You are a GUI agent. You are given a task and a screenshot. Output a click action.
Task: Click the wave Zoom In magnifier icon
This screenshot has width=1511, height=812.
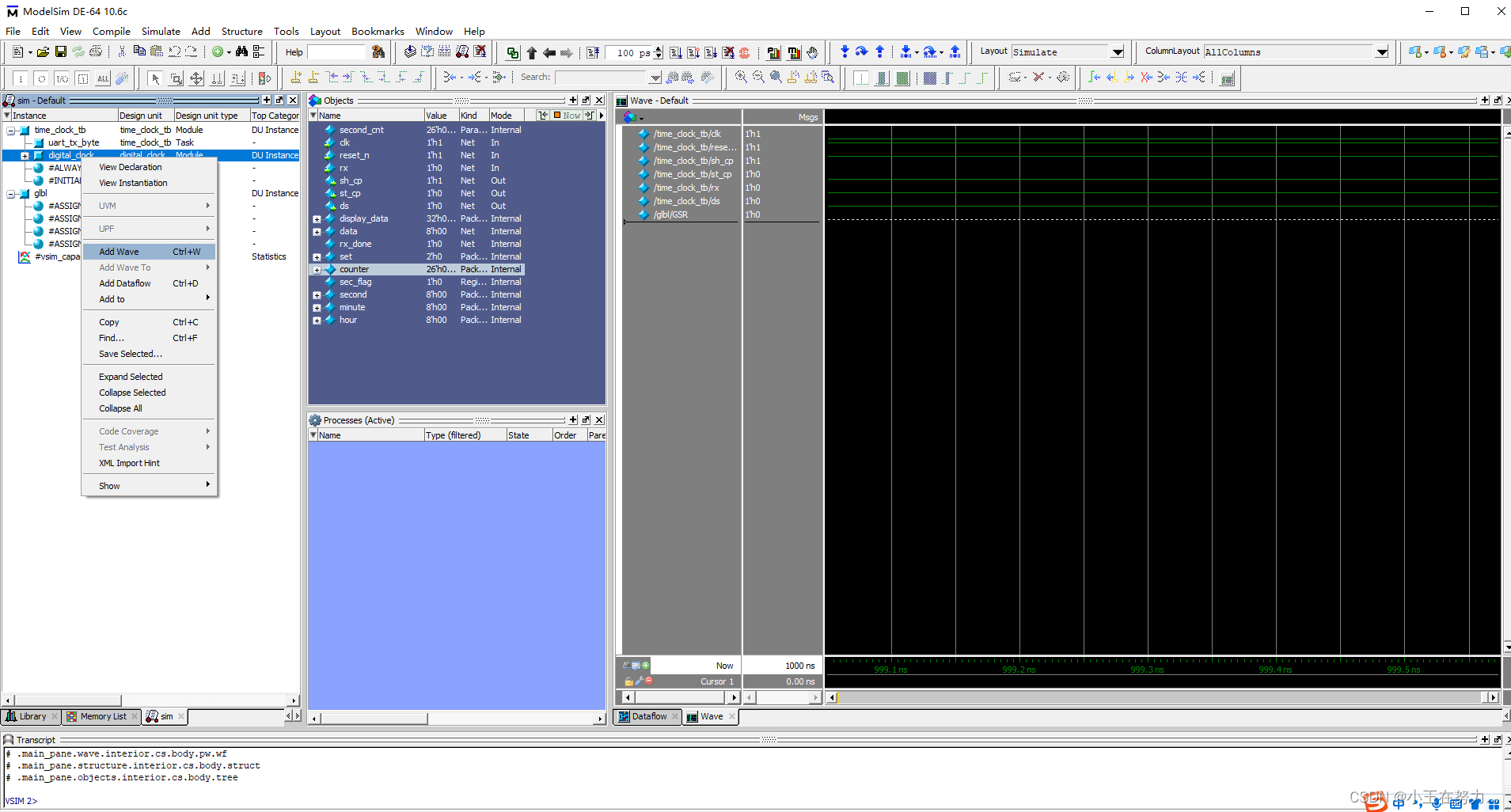(x=741, y=78)
